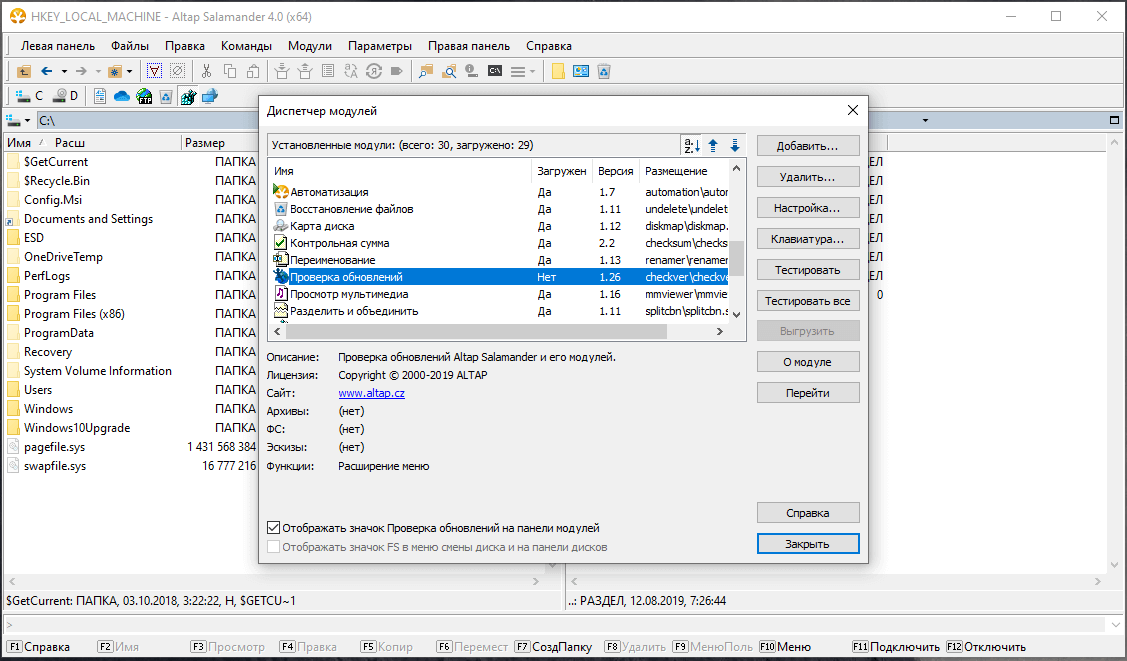This screenshot has height=661, width=1127.
Task: Click the Select files toolbar icon
Action: coord(155,71)
